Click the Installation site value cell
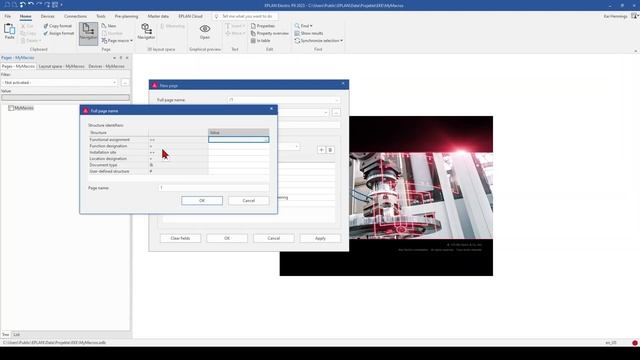Image resolution: width=640 pixels, height=360 pixels. point(239,152)
